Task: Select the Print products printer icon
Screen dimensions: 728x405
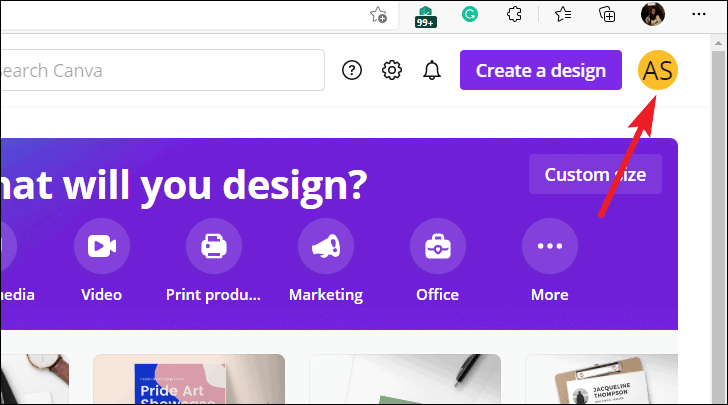Action: (214, 246)
